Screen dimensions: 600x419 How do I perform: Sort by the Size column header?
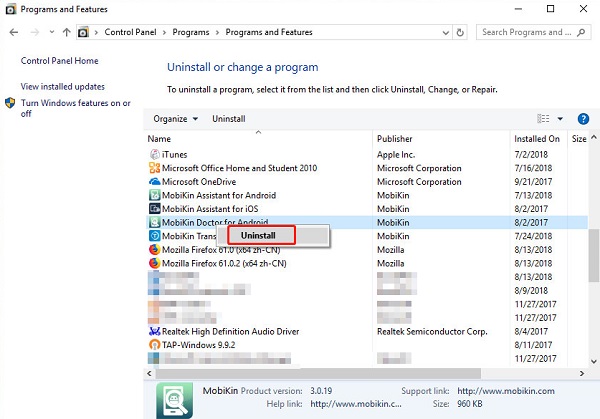click(x=579, y=139)
